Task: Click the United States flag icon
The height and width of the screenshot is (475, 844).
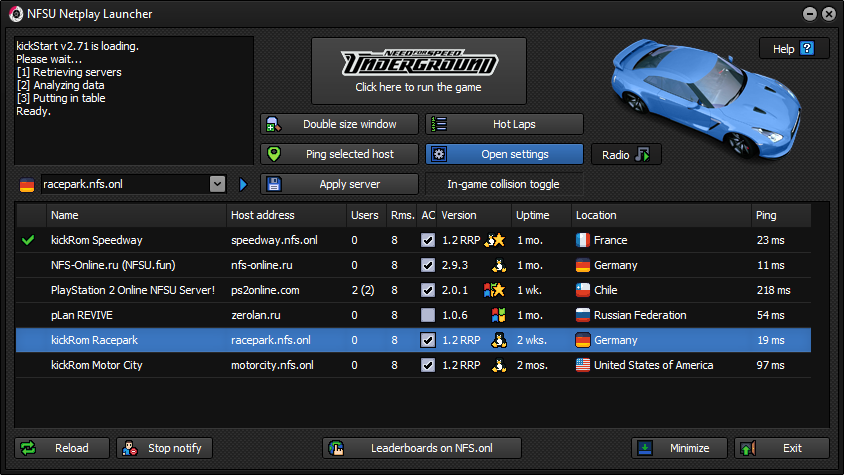Action: (x=583, y=365)
